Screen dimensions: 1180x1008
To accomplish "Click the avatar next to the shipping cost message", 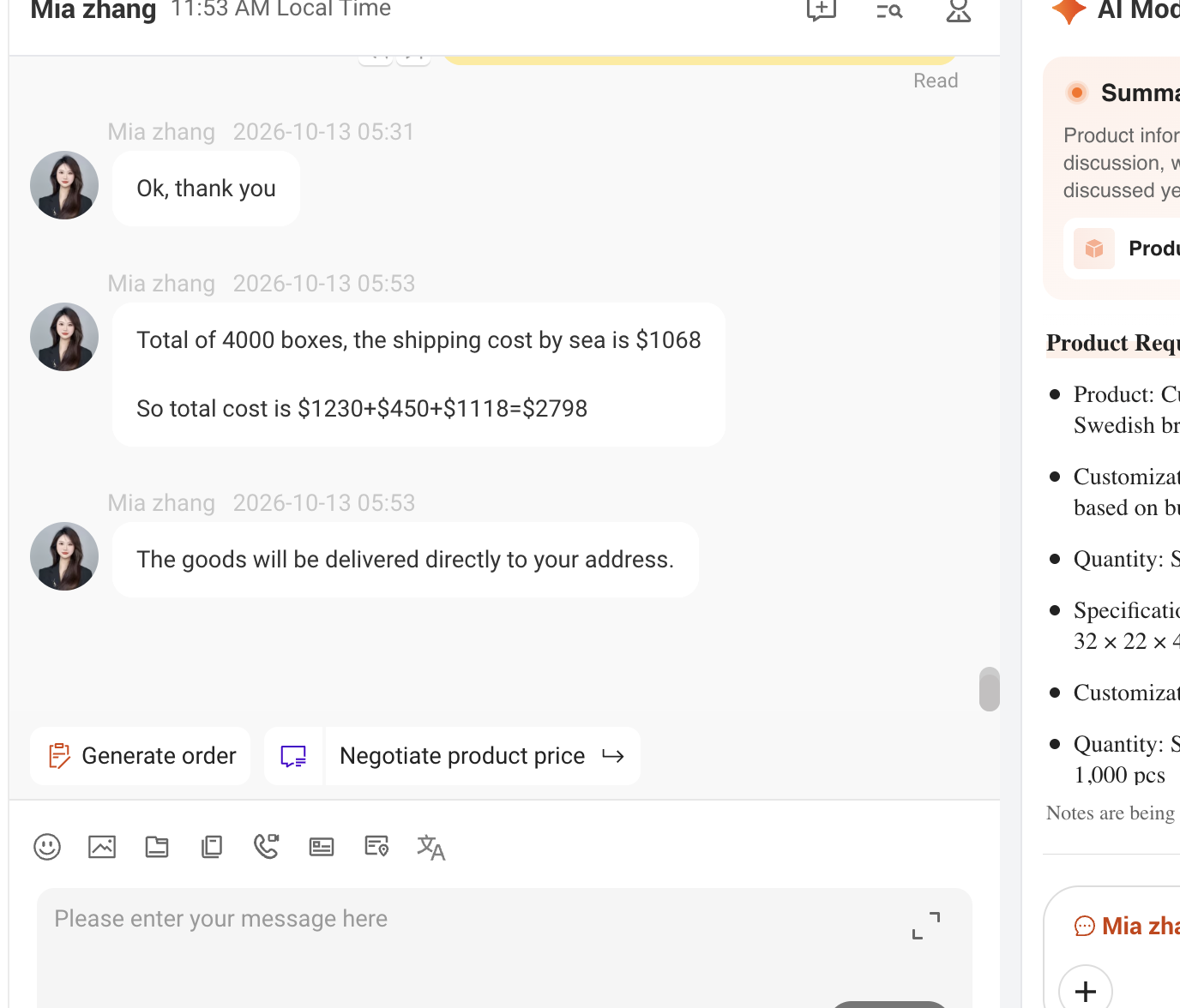I will (64, 337).
